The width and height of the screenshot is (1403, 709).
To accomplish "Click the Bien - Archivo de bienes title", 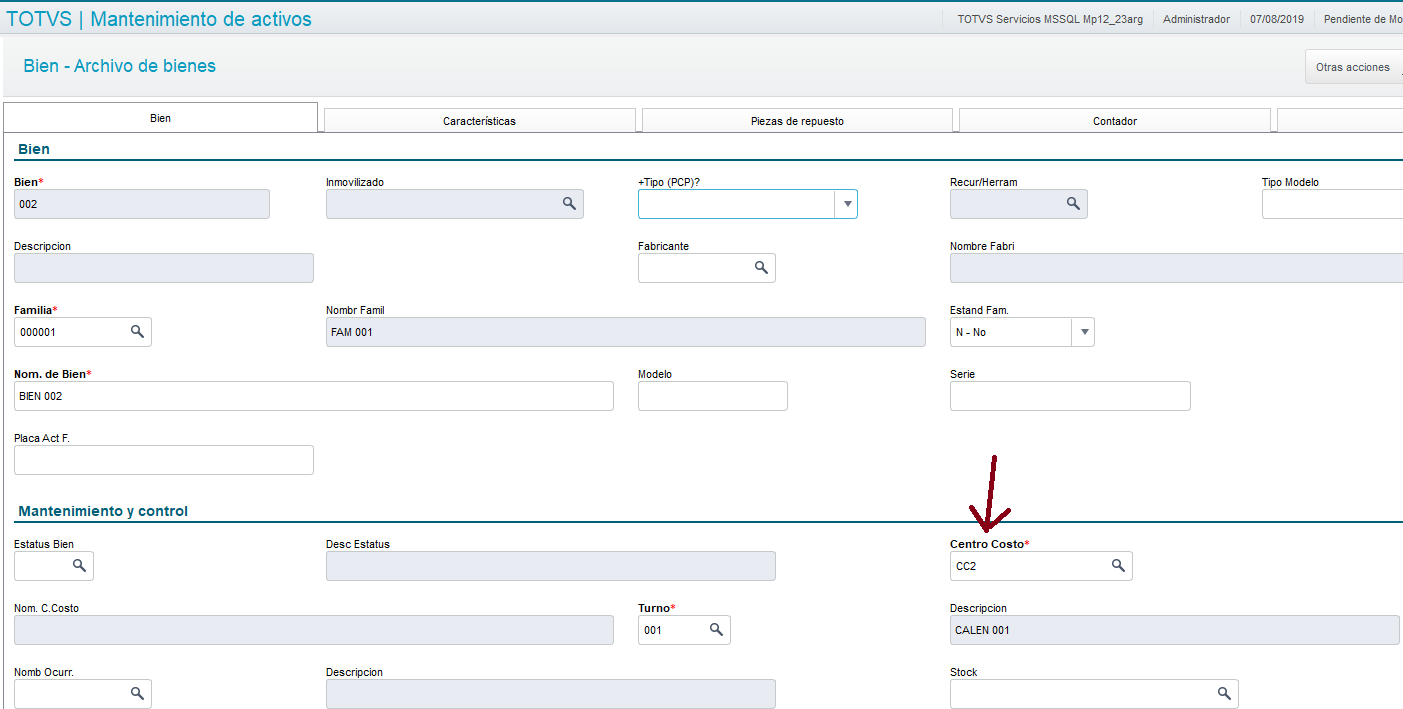I will pyautogui.click(x=119, y=66).
